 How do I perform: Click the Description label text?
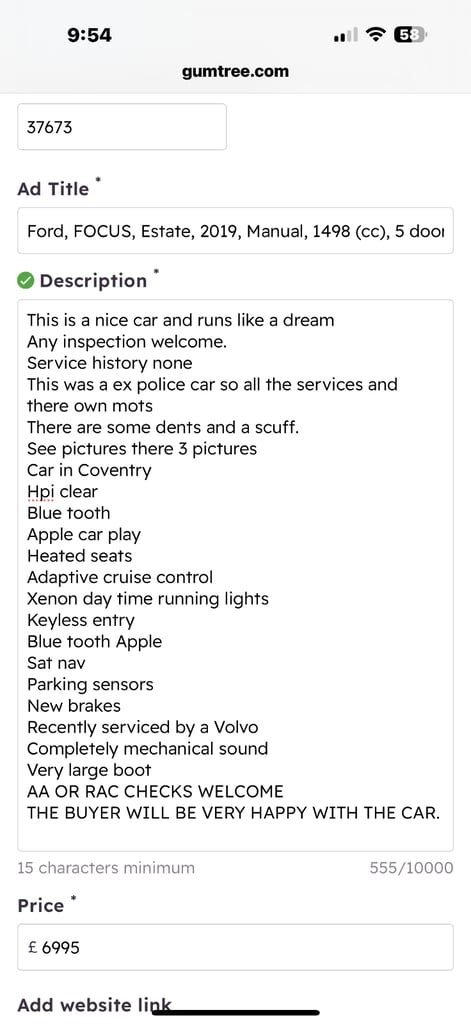pyautogui.click(x=93, y=281)
